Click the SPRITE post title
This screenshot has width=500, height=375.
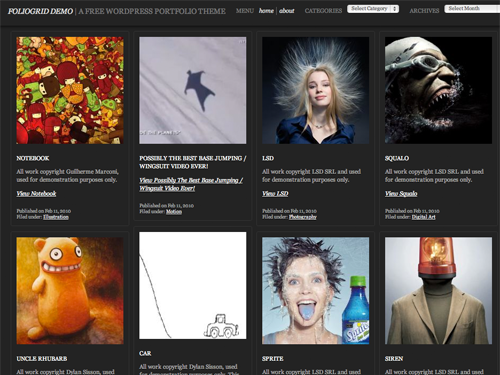pos(272,359)
